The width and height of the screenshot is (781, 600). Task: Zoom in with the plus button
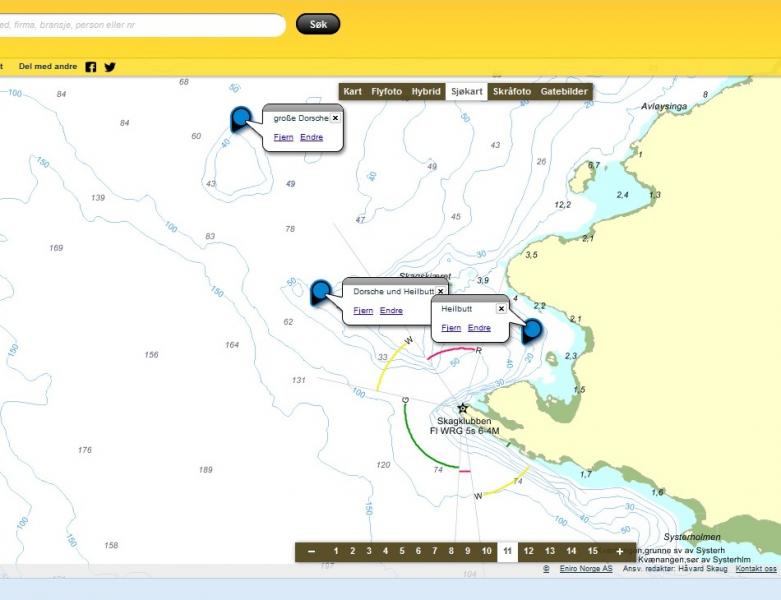coord(620,551)
